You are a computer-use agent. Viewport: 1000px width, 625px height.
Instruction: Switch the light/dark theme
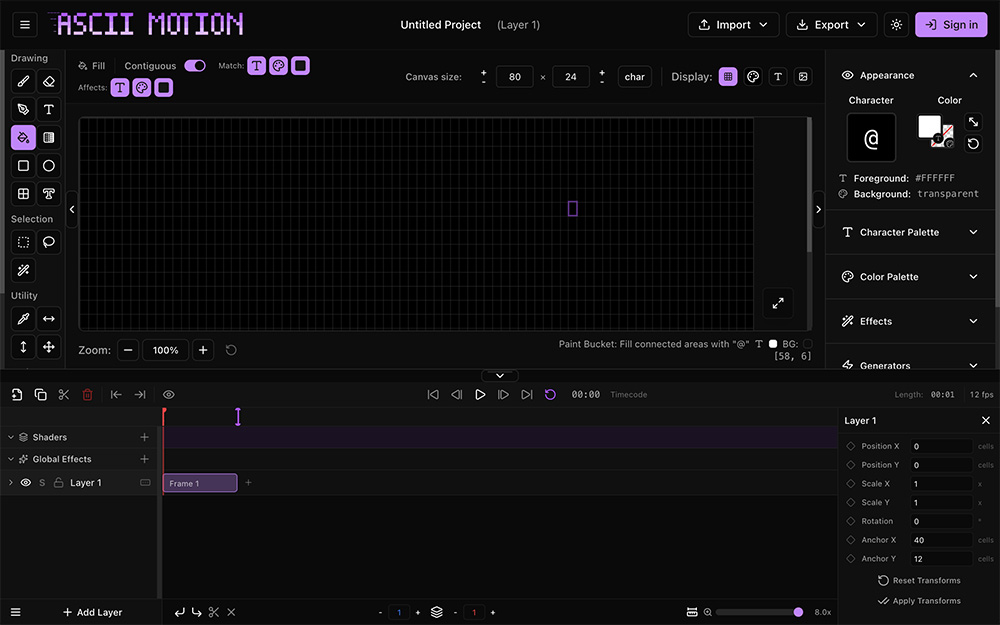[x=896, y=25]
